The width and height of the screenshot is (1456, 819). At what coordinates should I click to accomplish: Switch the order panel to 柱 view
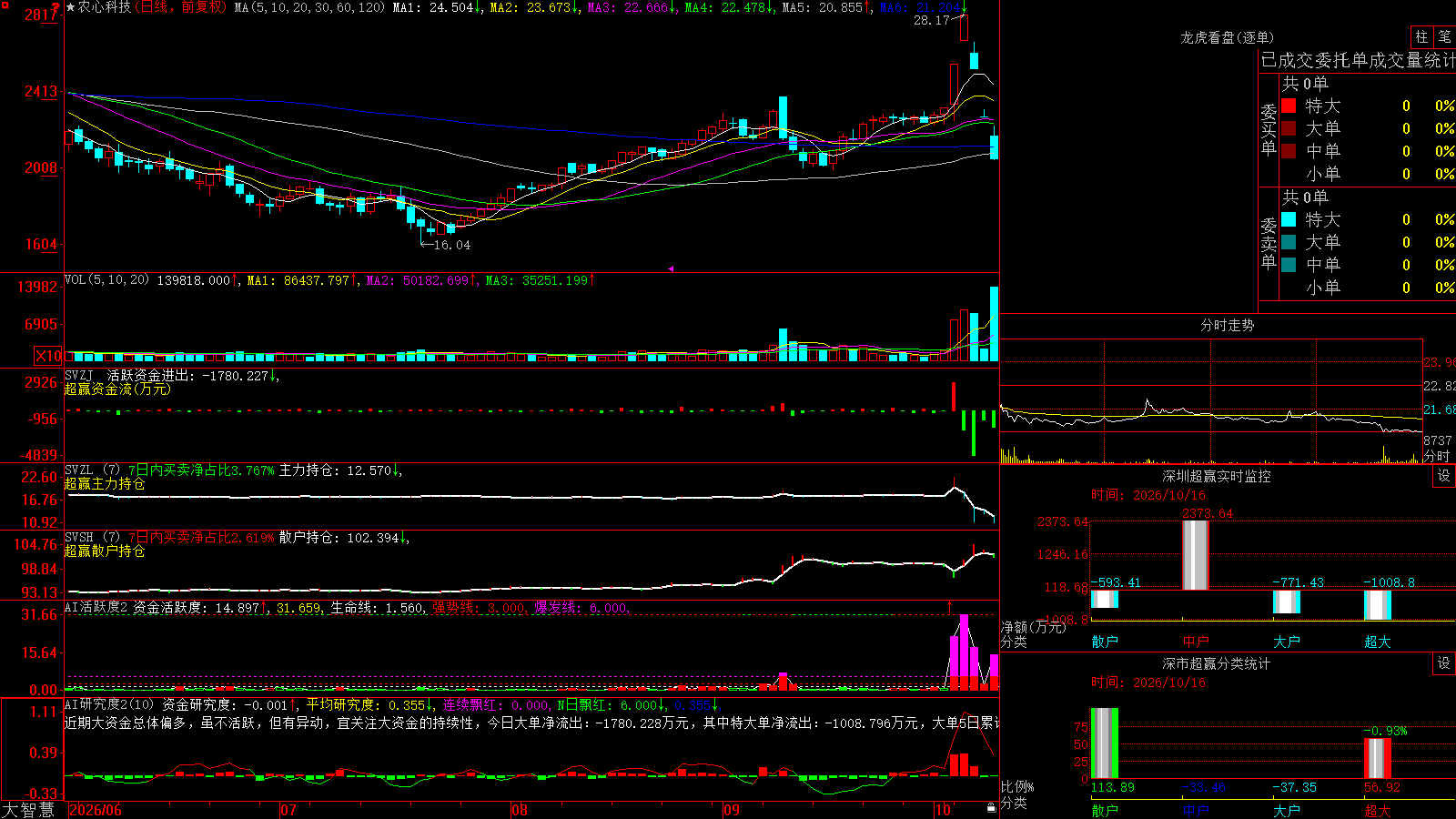pos(1421,36)
